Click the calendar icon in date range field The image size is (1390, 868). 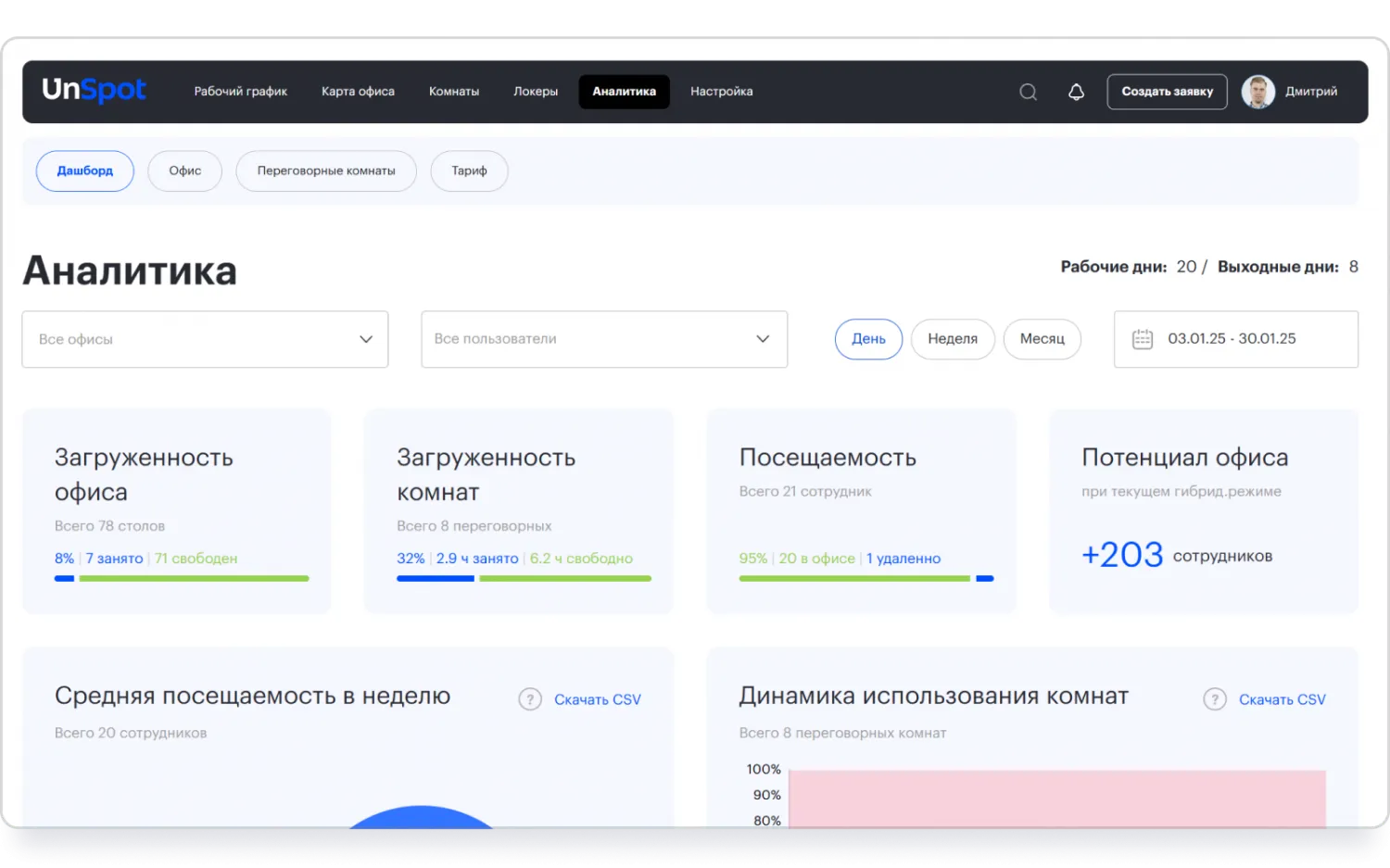[1143, 339]
